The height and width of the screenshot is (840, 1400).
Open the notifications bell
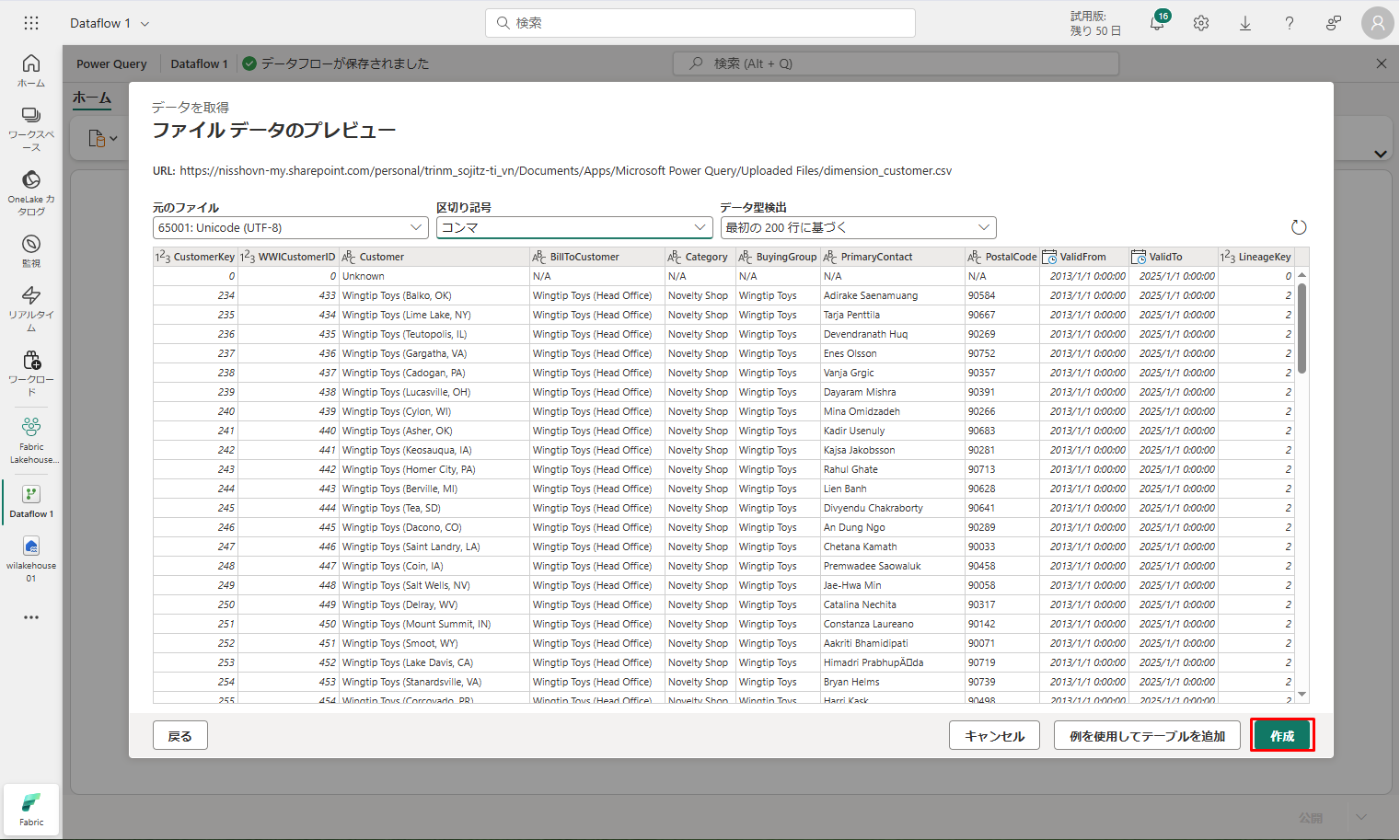tap(1157, 24)
